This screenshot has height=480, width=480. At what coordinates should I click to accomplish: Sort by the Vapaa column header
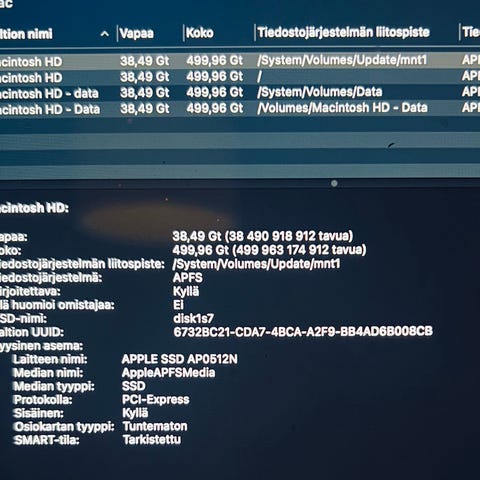tap(137, 33)
